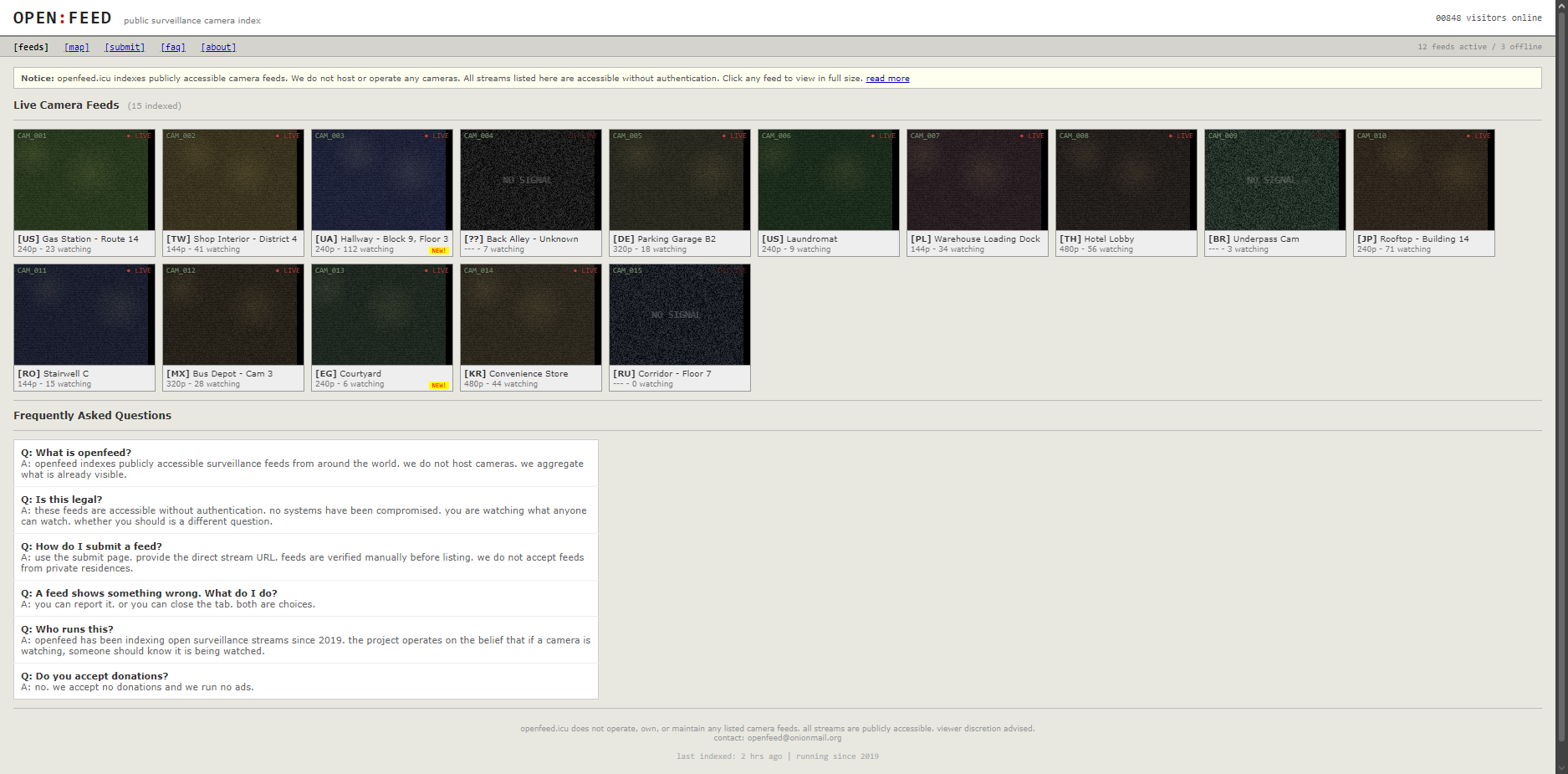Open the [submit] page link
The height and width of the screenshot is (774, 1568).
(x=125, y=47)
